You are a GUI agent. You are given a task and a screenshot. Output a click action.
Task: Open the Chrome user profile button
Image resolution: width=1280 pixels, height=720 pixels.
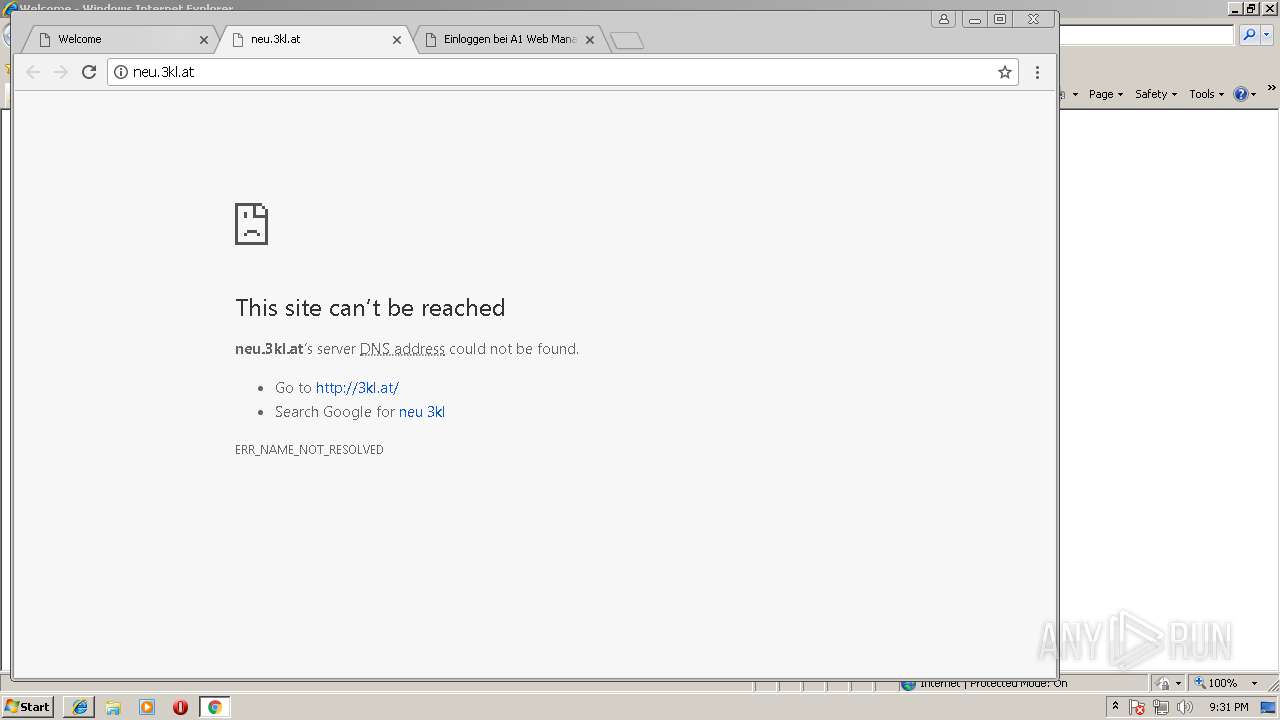click(944, 19)
